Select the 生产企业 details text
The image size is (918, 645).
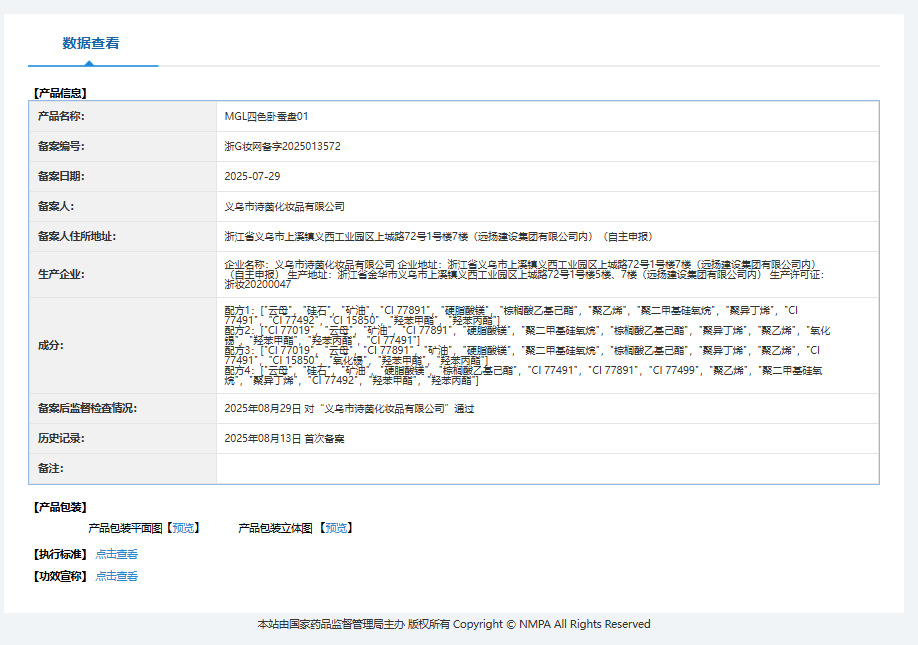click(x=524, y=275)
